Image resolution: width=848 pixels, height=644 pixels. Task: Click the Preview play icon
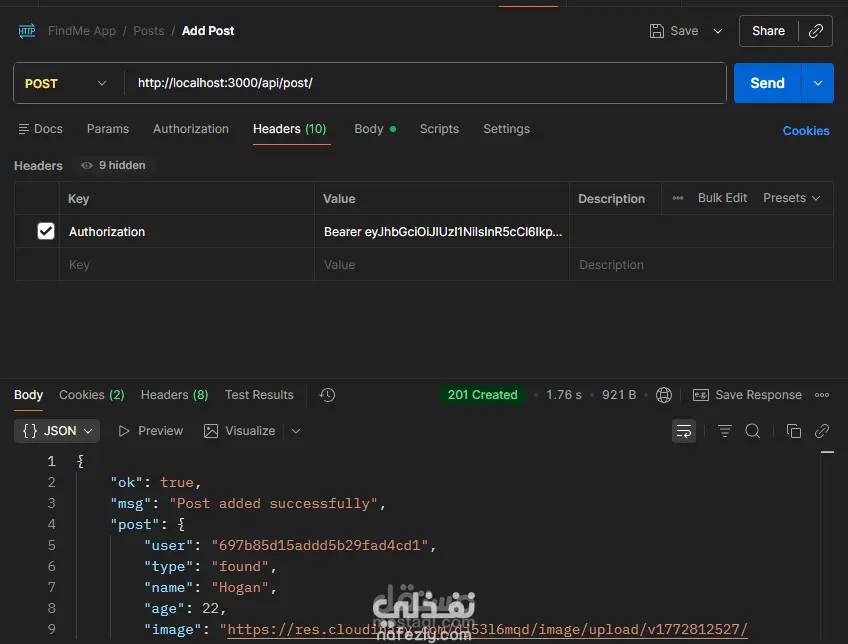124,431
